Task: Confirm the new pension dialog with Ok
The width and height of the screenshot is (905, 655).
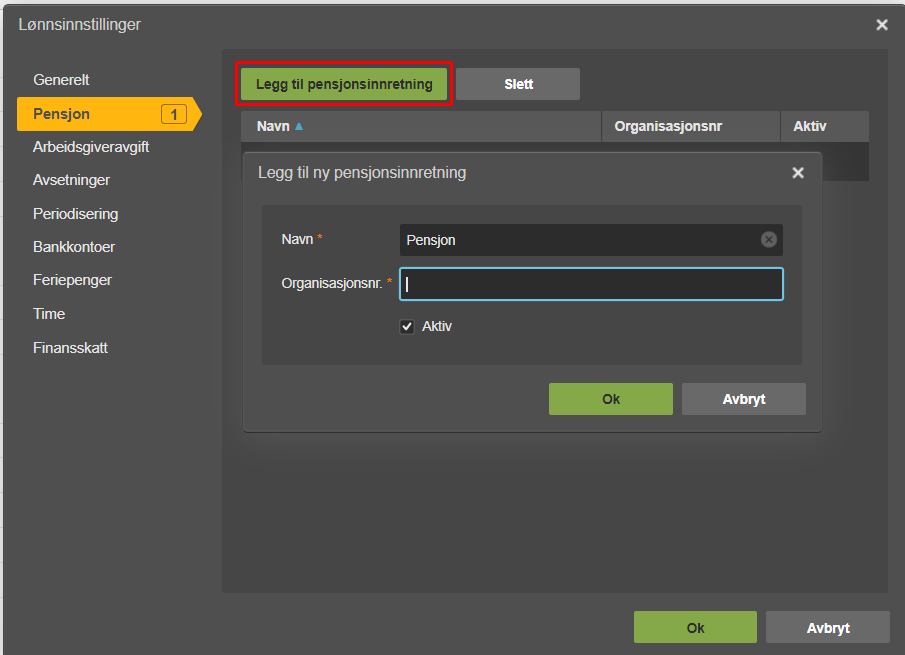Action: 611,399
